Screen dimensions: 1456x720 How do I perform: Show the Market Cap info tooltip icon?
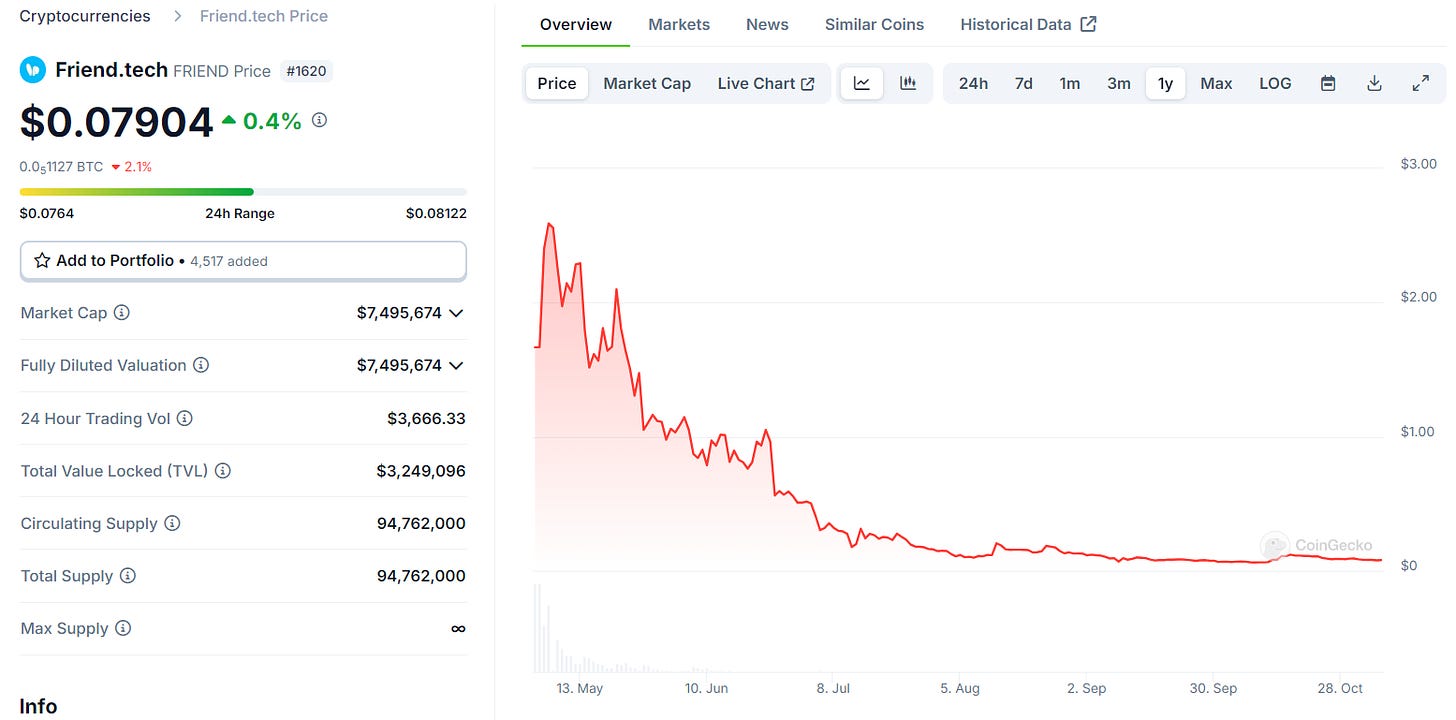tap(122, 313)
